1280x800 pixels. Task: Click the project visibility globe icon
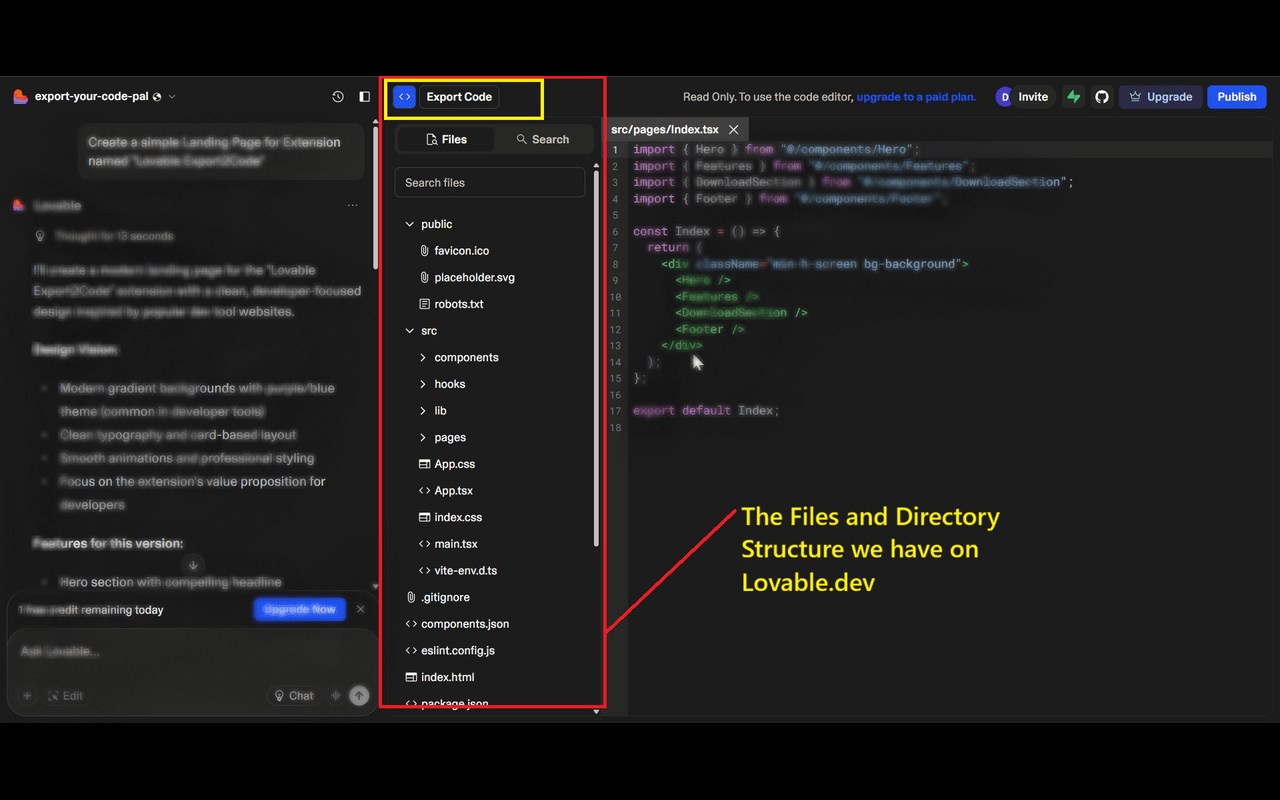(x=157, y=97)
